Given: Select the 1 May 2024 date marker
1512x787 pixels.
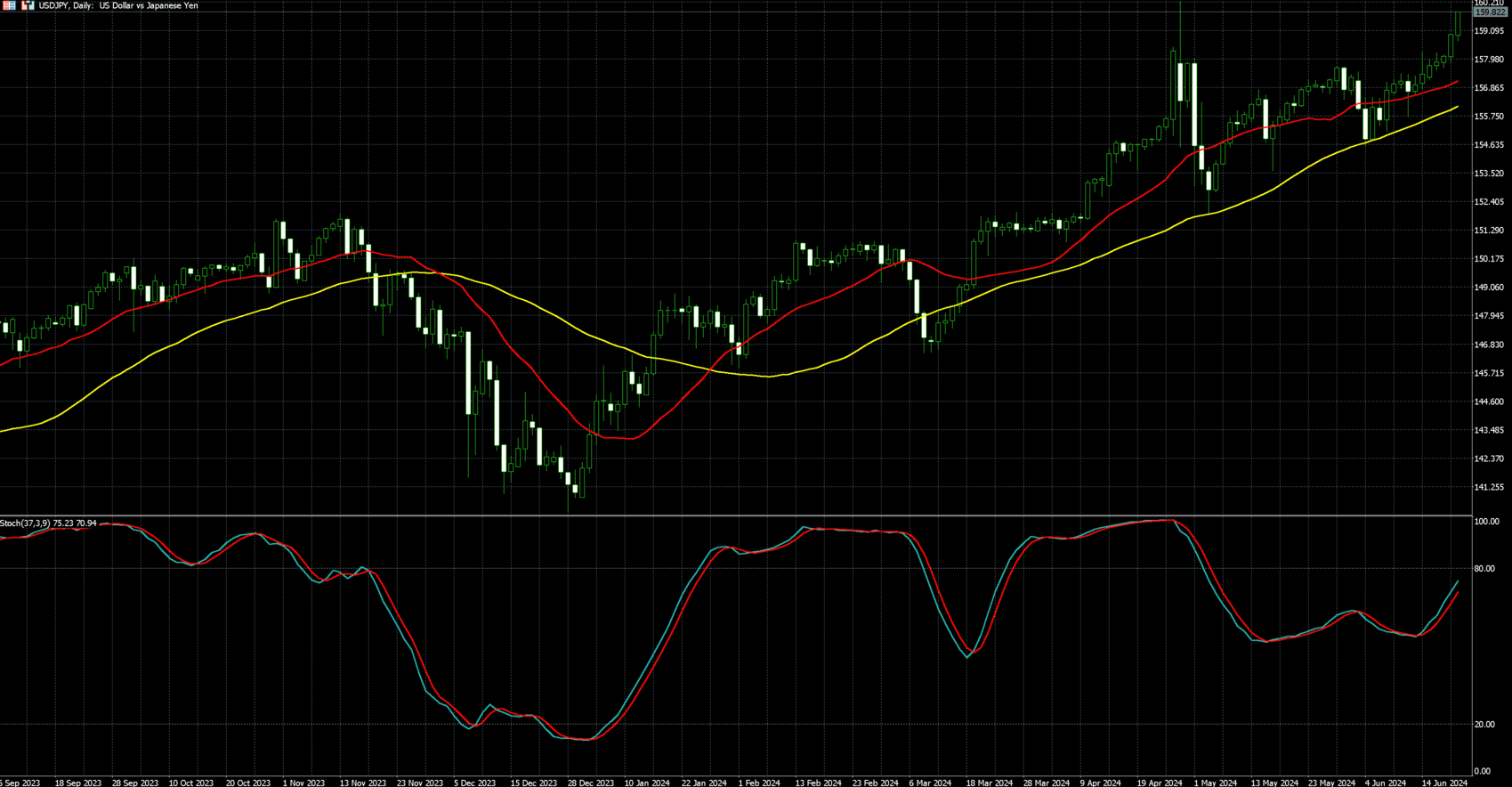Looking at the screenshot, I should coord(1215,783).
